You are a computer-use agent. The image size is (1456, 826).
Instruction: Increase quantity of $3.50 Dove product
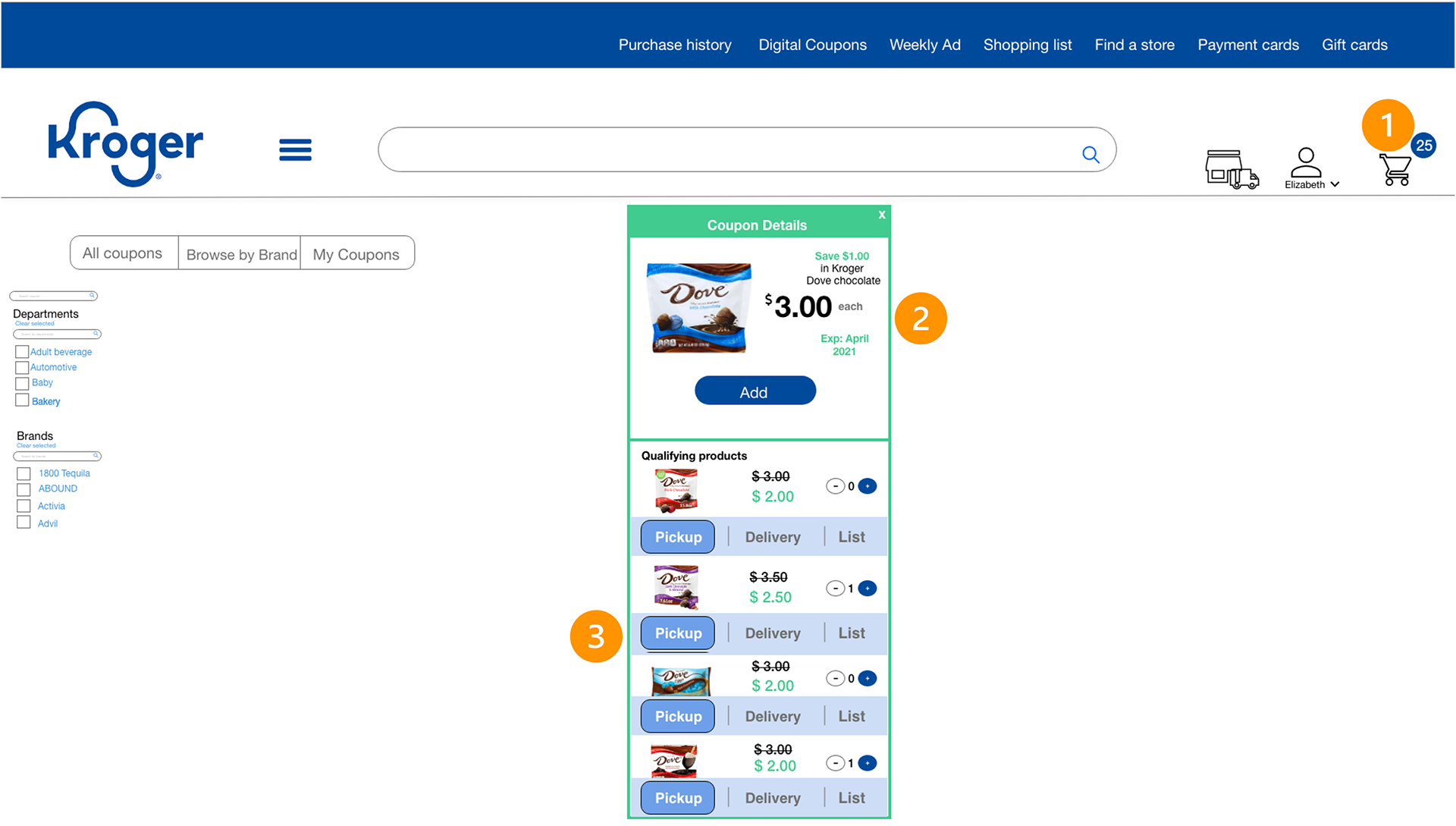(868, 588)
